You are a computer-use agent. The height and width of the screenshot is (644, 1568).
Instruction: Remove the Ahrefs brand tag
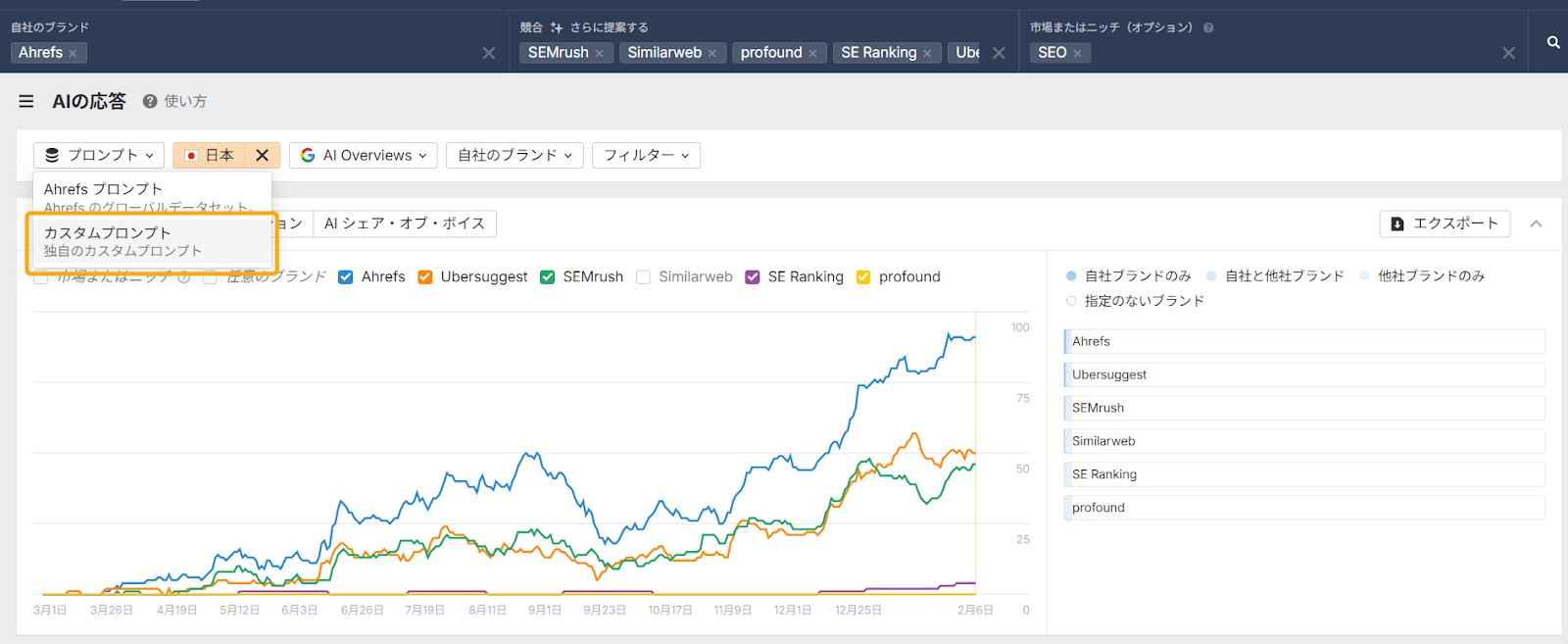click(x=73, y=54)
